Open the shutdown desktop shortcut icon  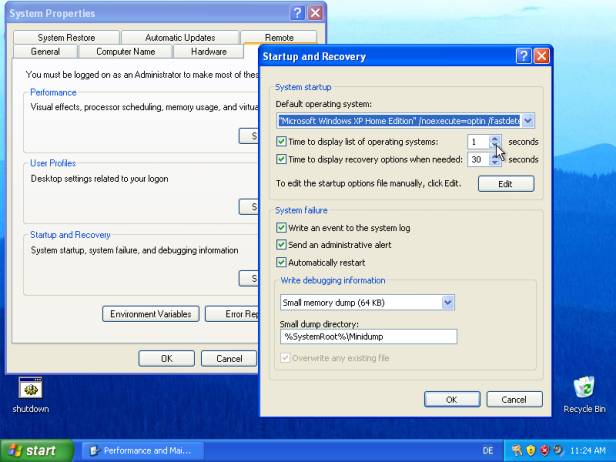(30, 389)
